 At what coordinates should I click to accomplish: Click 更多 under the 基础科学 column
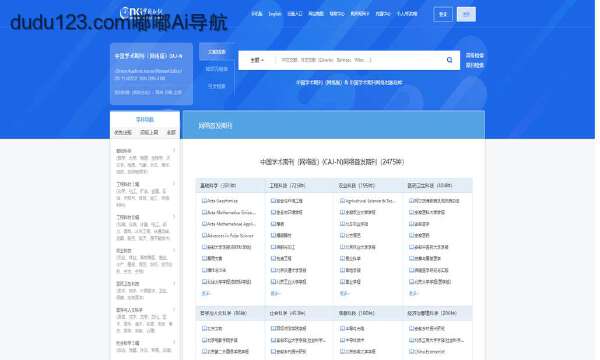click(206, 293)
